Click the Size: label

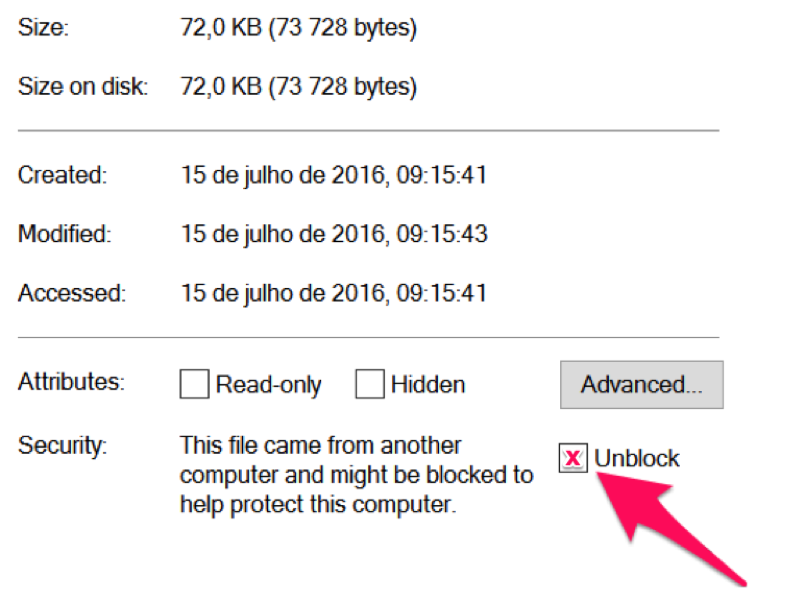44,30
